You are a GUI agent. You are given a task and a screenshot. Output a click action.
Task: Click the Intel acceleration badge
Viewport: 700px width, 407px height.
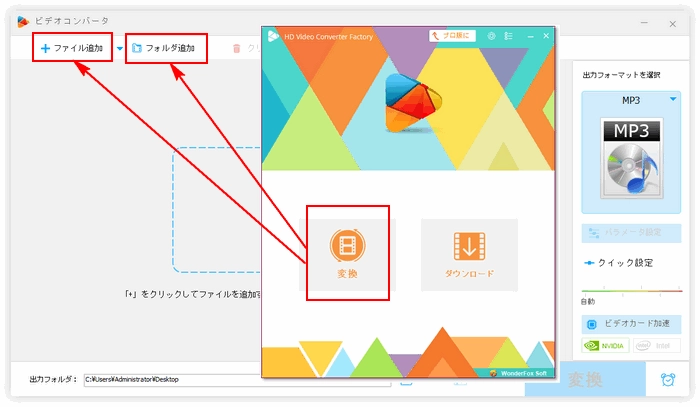(657, 345)
